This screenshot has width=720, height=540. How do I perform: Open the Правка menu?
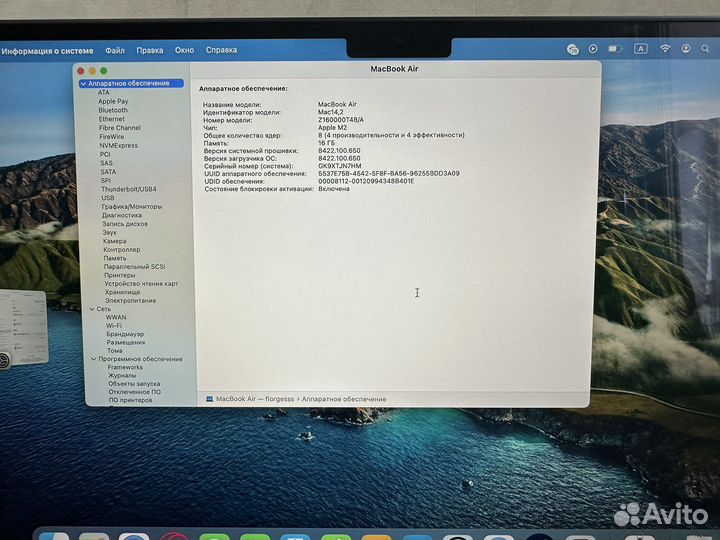point(150,51)
